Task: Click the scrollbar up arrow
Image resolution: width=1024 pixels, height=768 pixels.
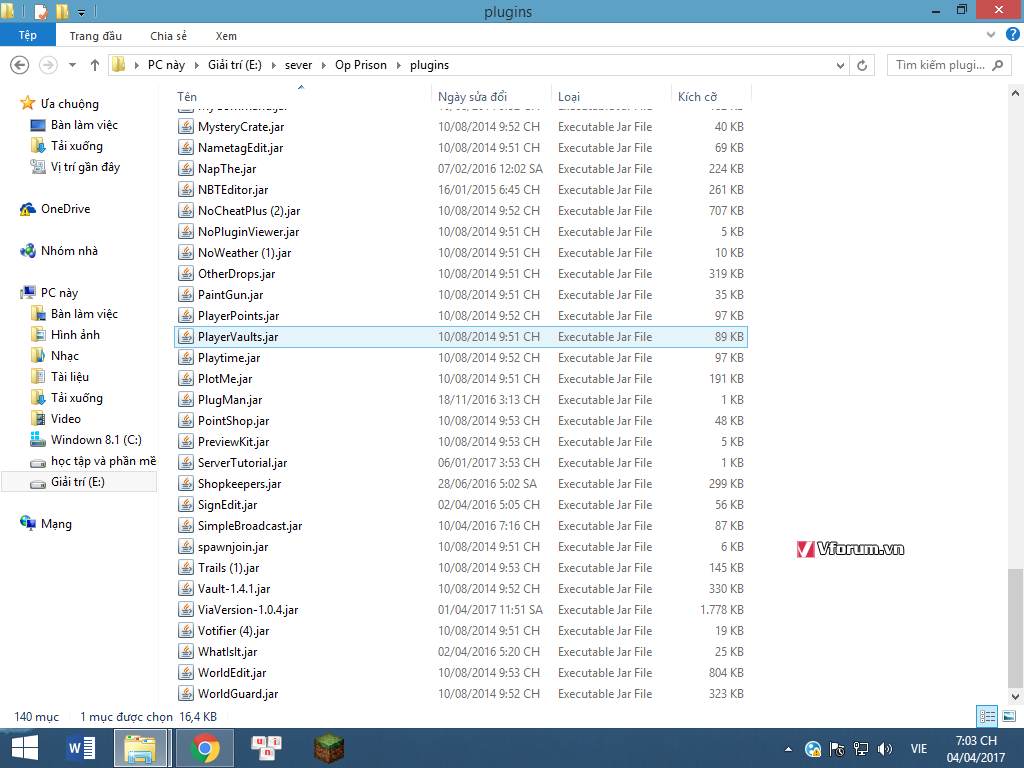Action: point(1015,93)
